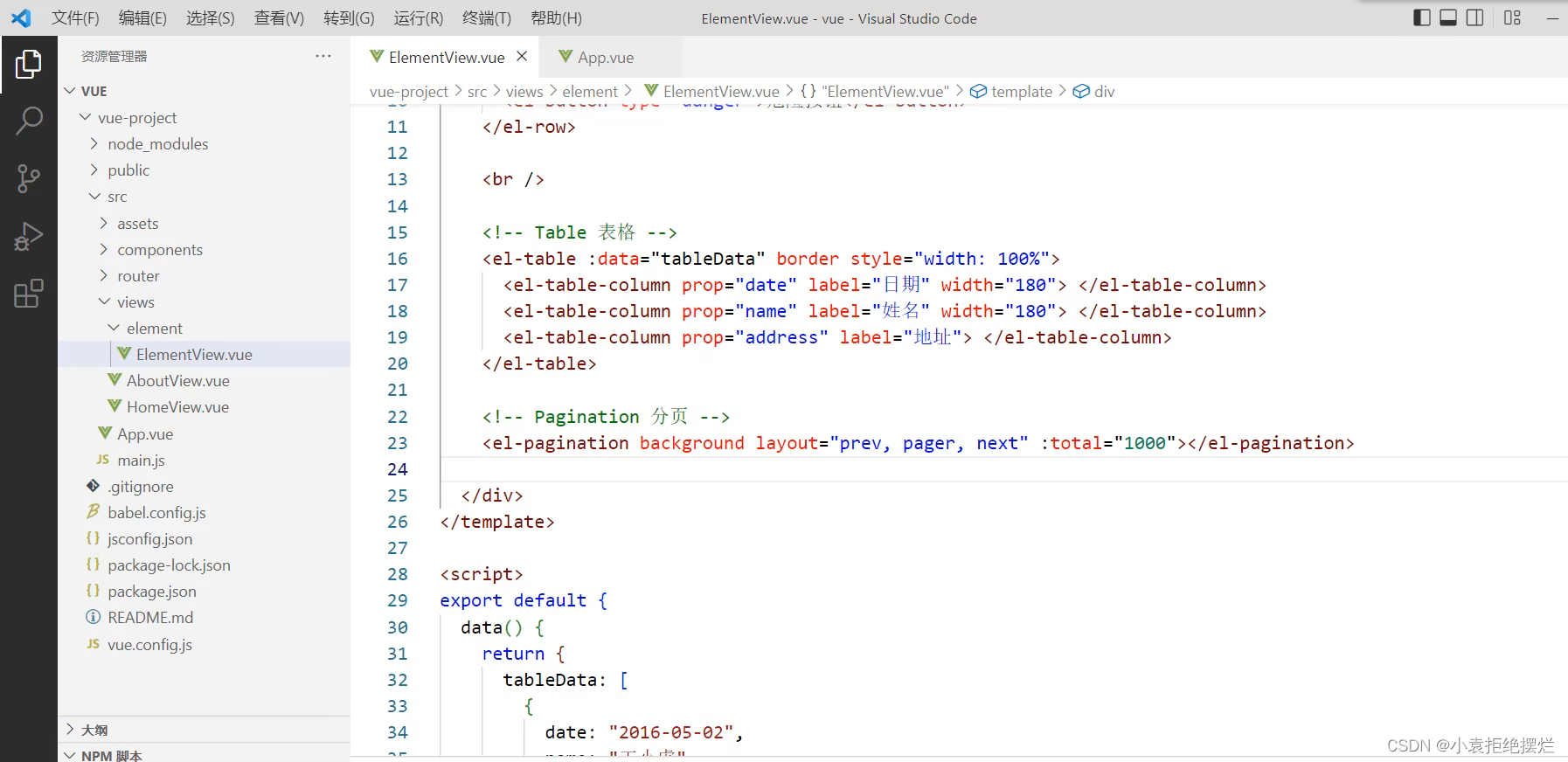
Task: Open the Source Control view
Action: [x=28, y=179]
